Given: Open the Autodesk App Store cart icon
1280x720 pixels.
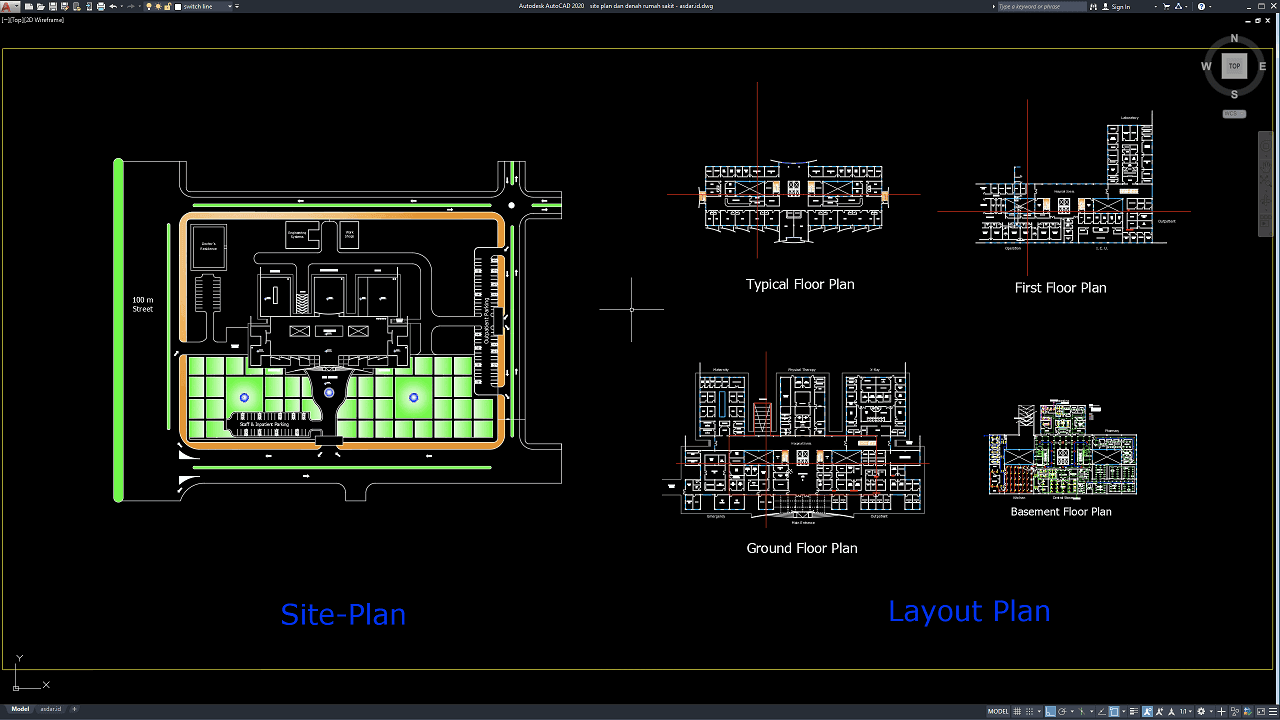Looking at the screenshot, I should 1166,6.
